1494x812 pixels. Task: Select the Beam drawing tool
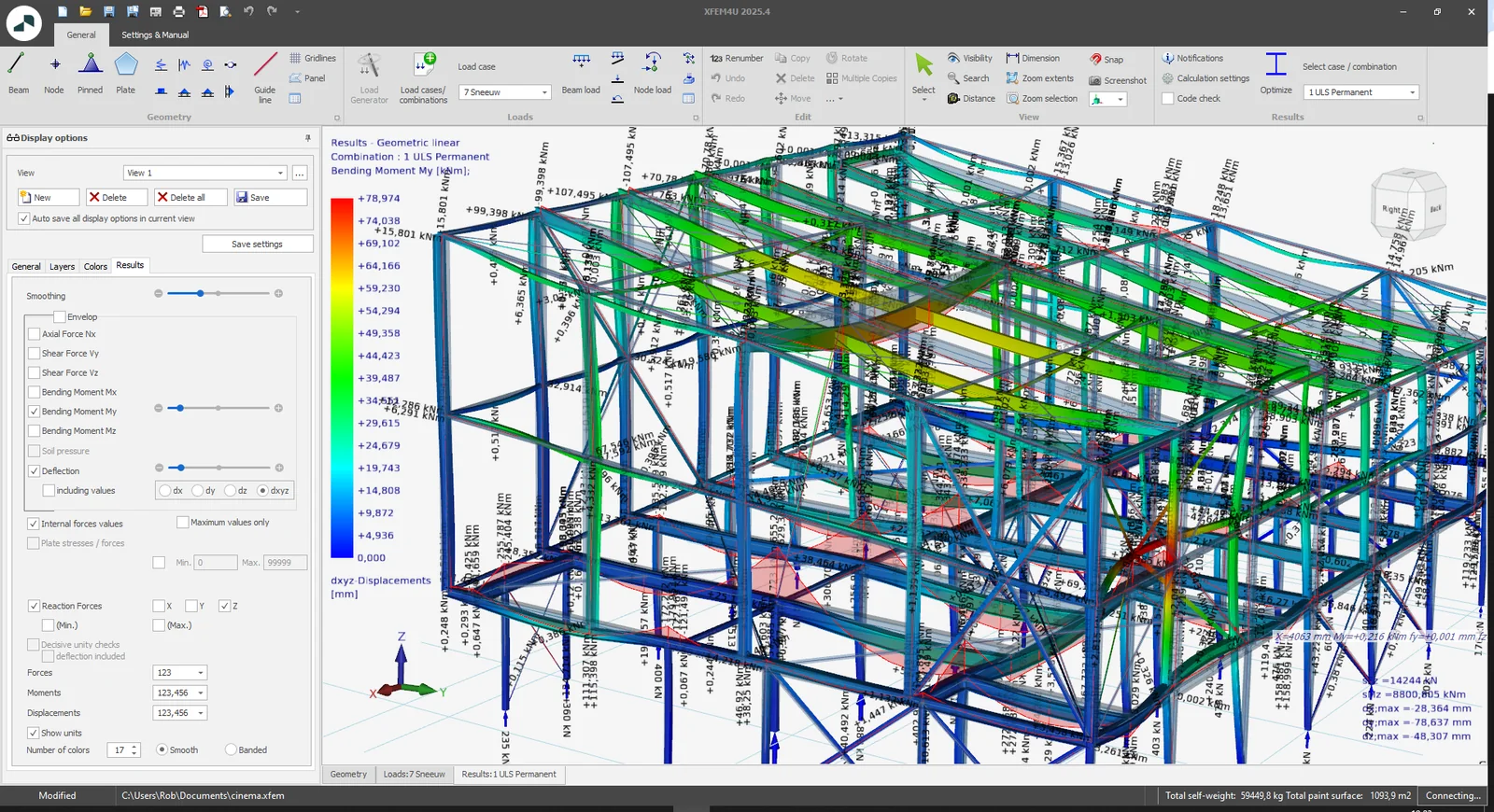click(18, 74)
